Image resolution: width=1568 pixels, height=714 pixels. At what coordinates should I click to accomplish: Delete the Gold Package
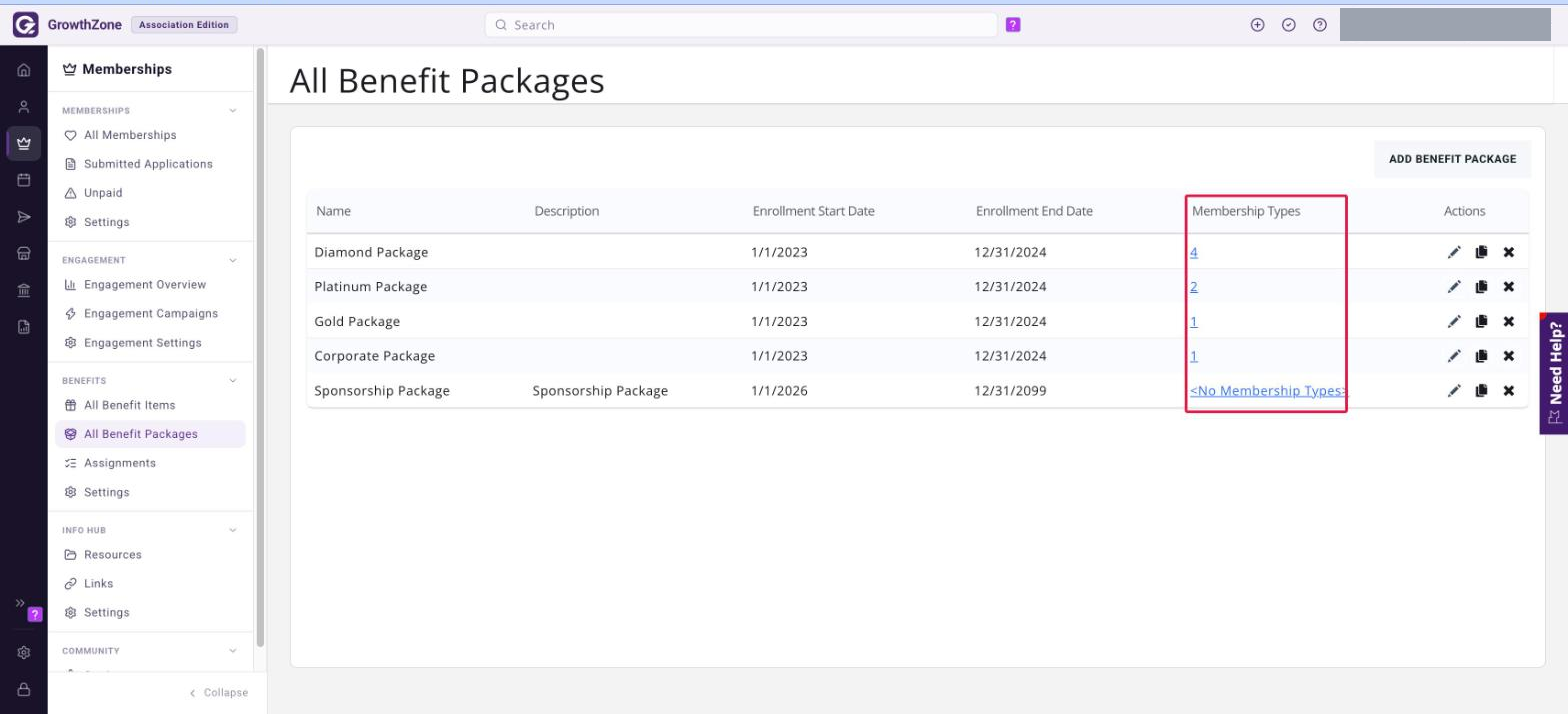tap(1509, 321)
